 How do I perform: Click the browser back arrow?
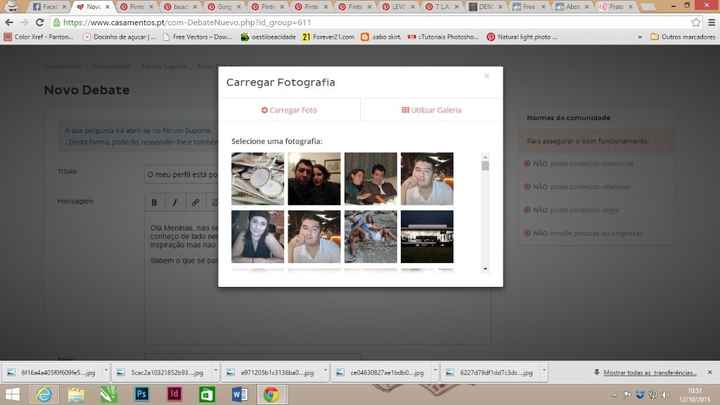pos(9,22)
